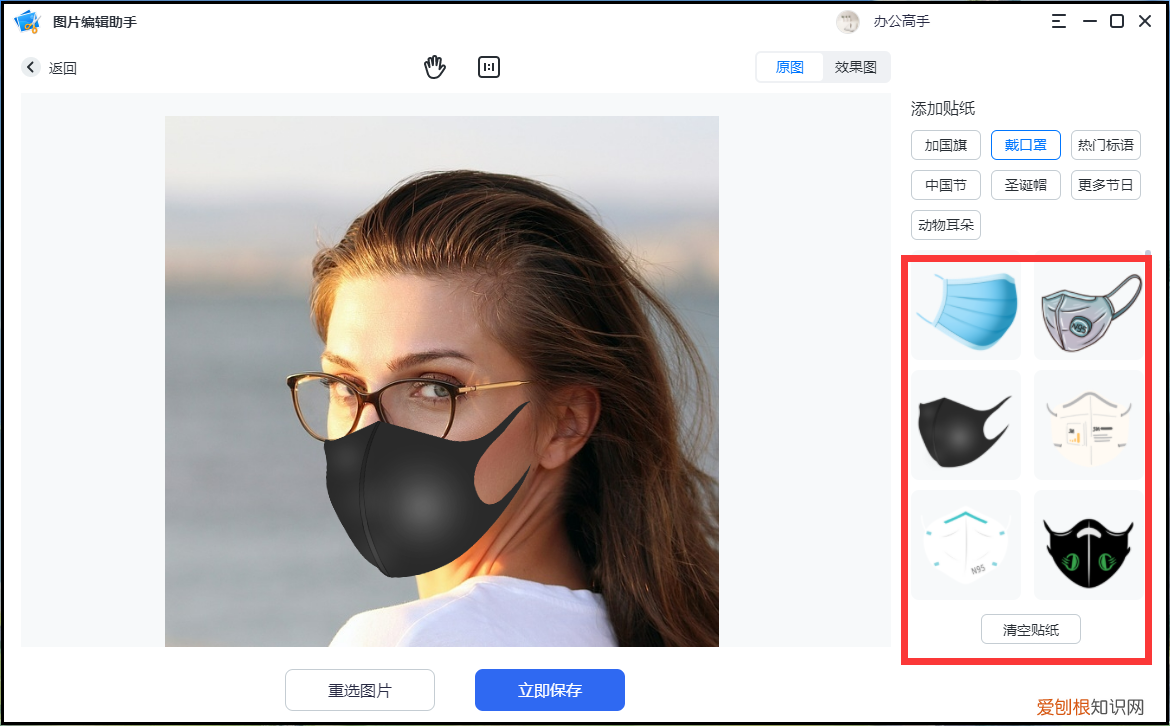Click the 圣诞帽 category button
Image resolution: width=1170 pixels, height=726 pixels.
point(1025,184)
